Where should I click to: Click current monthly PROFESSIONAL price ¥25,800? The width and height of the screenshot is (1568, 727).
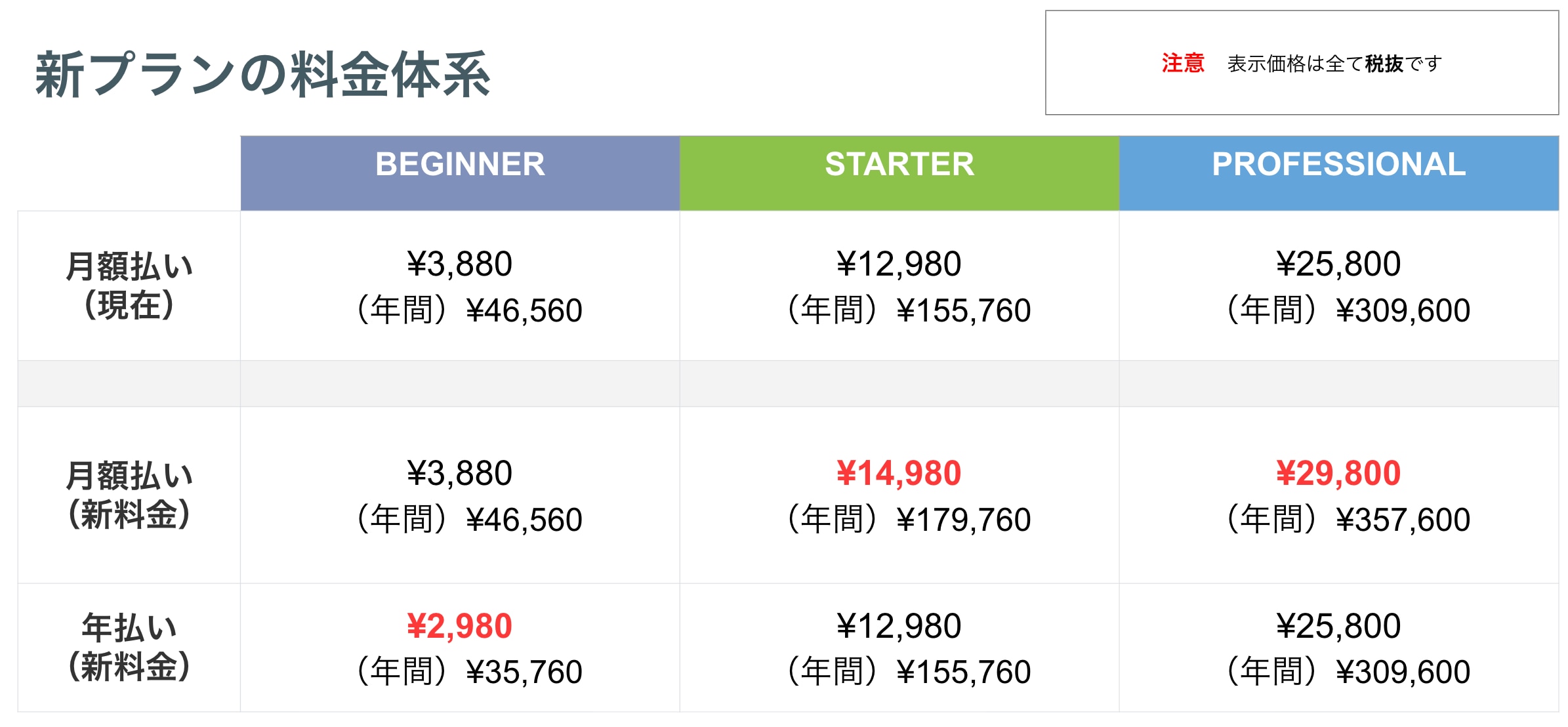[x=1338, y=264]
